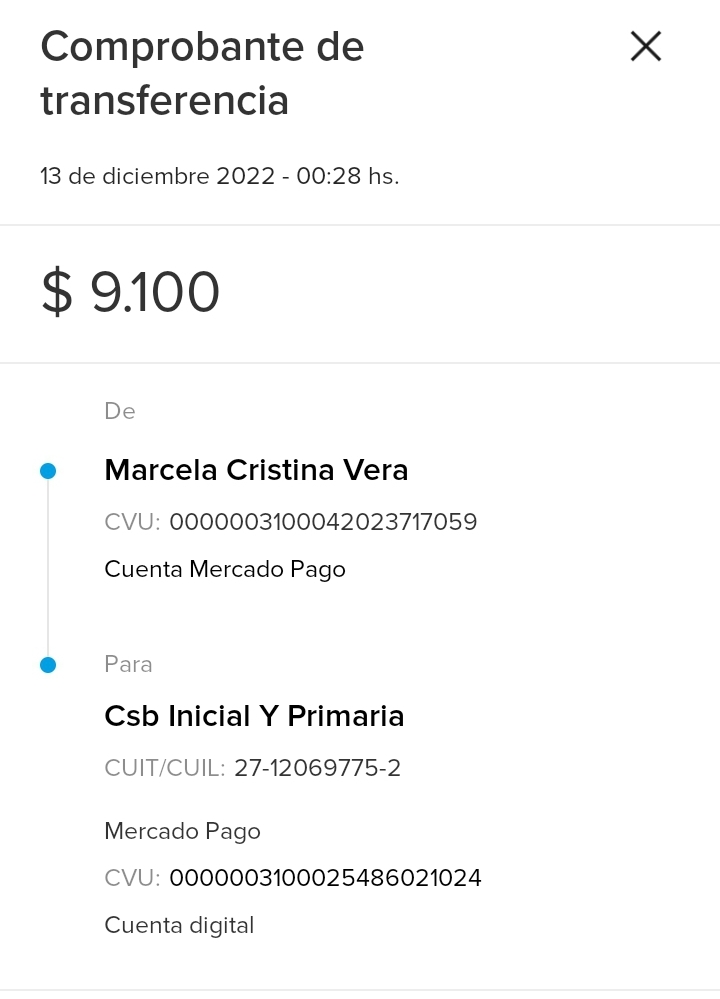Select sender name Marcela Cristina Vera

tap(256, 470)
